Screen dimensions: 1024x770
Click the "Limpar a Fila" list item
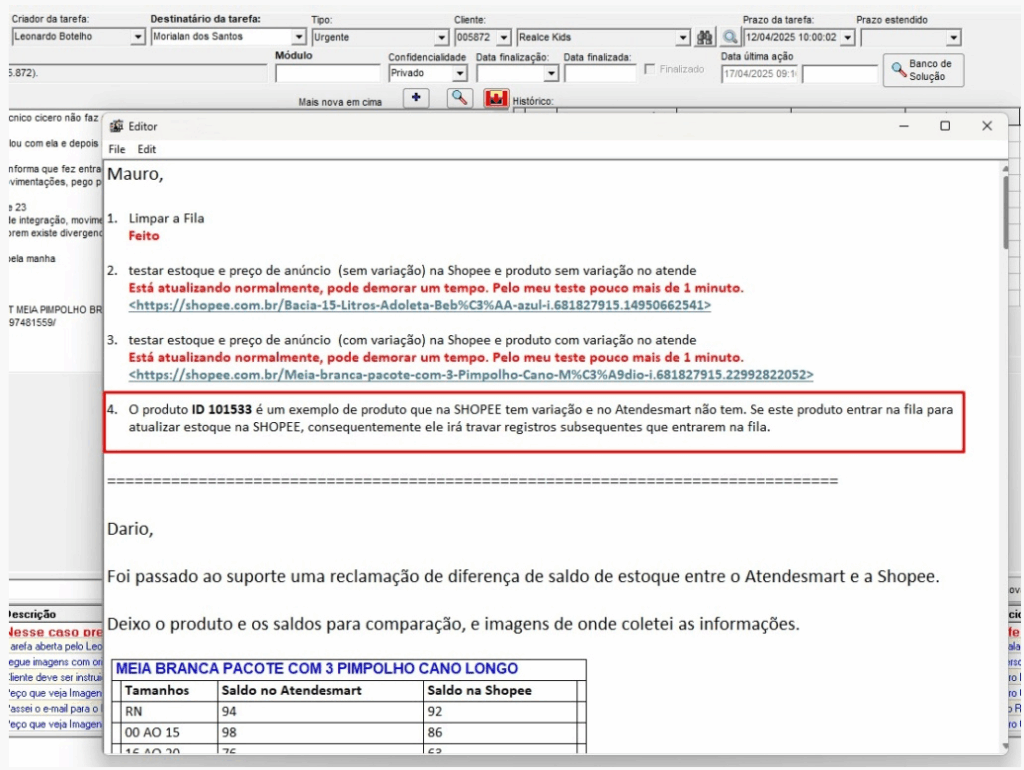coord(167,218)
